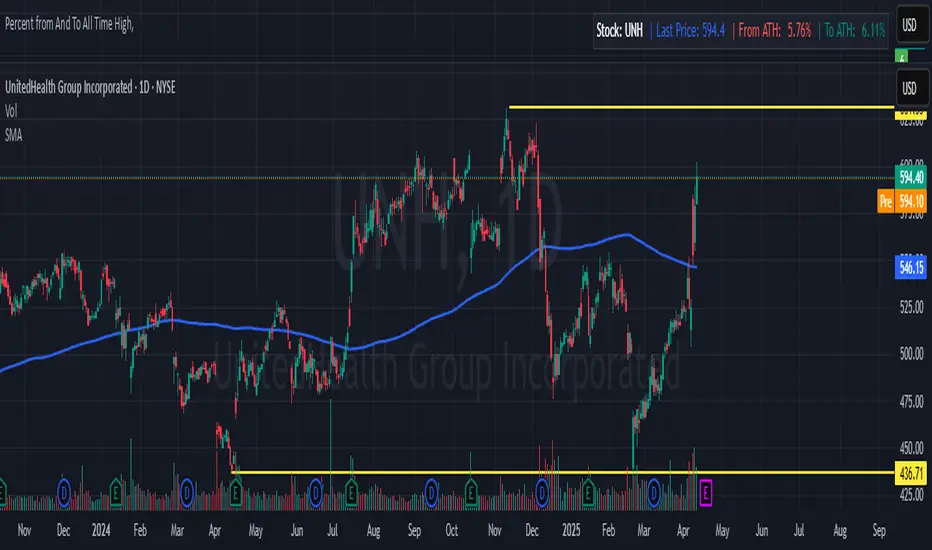
Task: Select the Vol indicator legend label
Action: point(11,111)
